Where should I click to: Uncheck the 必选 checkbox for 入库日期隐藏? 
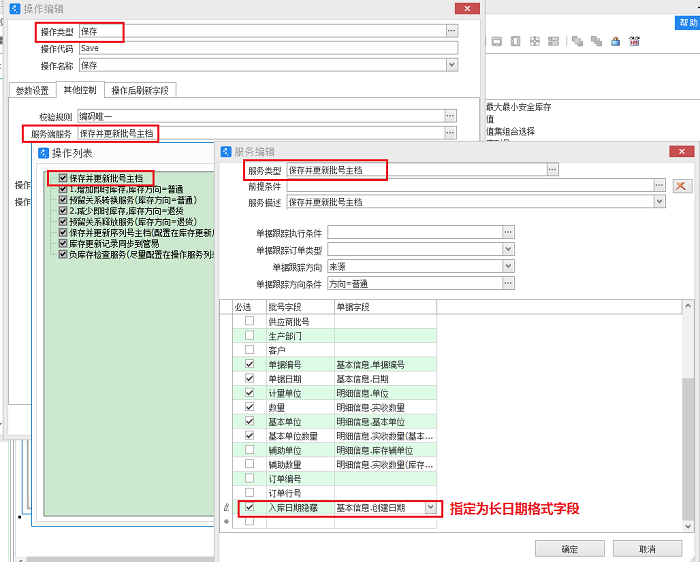tap(249, 508)
